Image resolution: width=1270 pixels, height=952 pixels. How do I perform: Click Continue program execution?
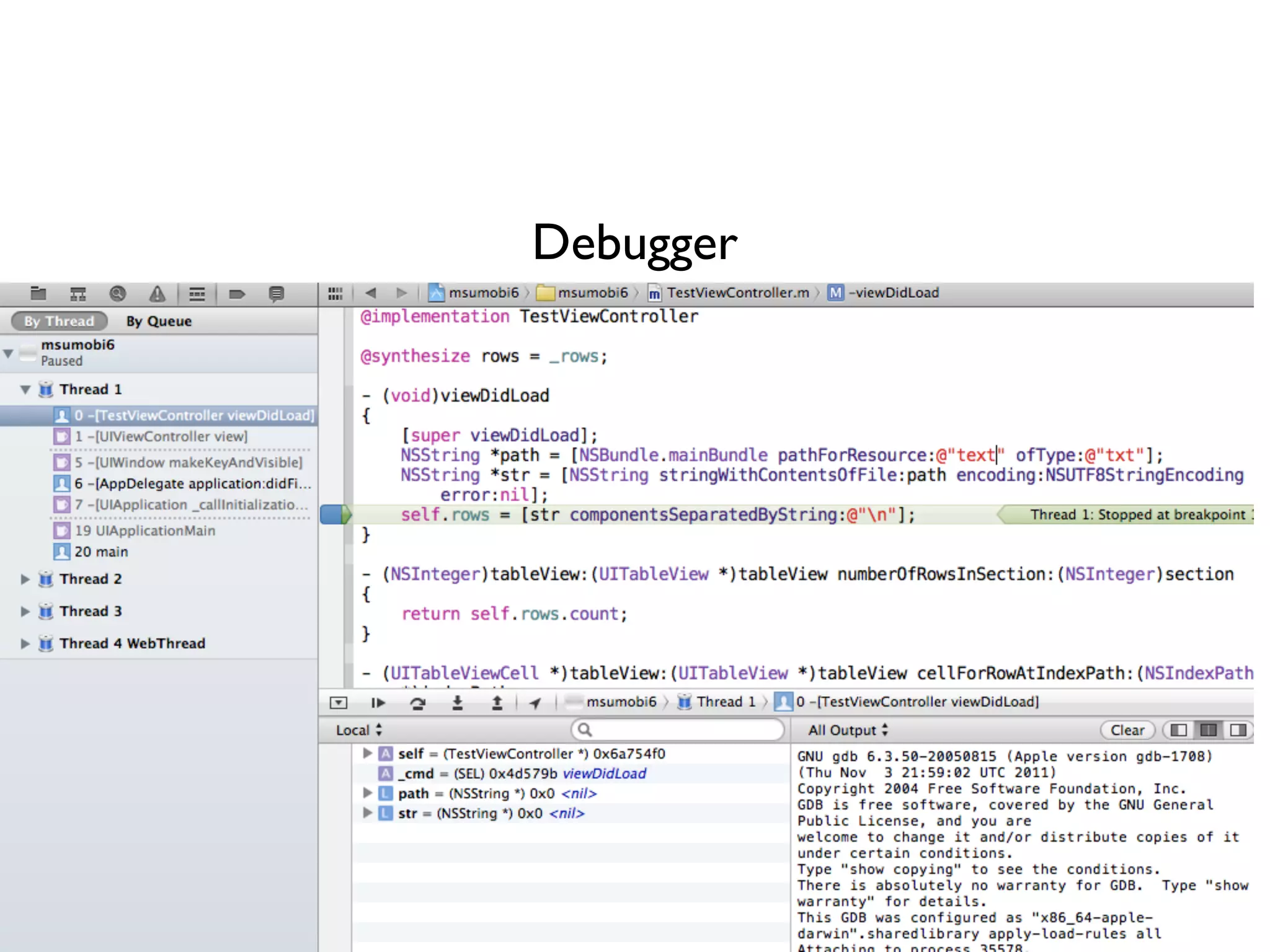378,702
